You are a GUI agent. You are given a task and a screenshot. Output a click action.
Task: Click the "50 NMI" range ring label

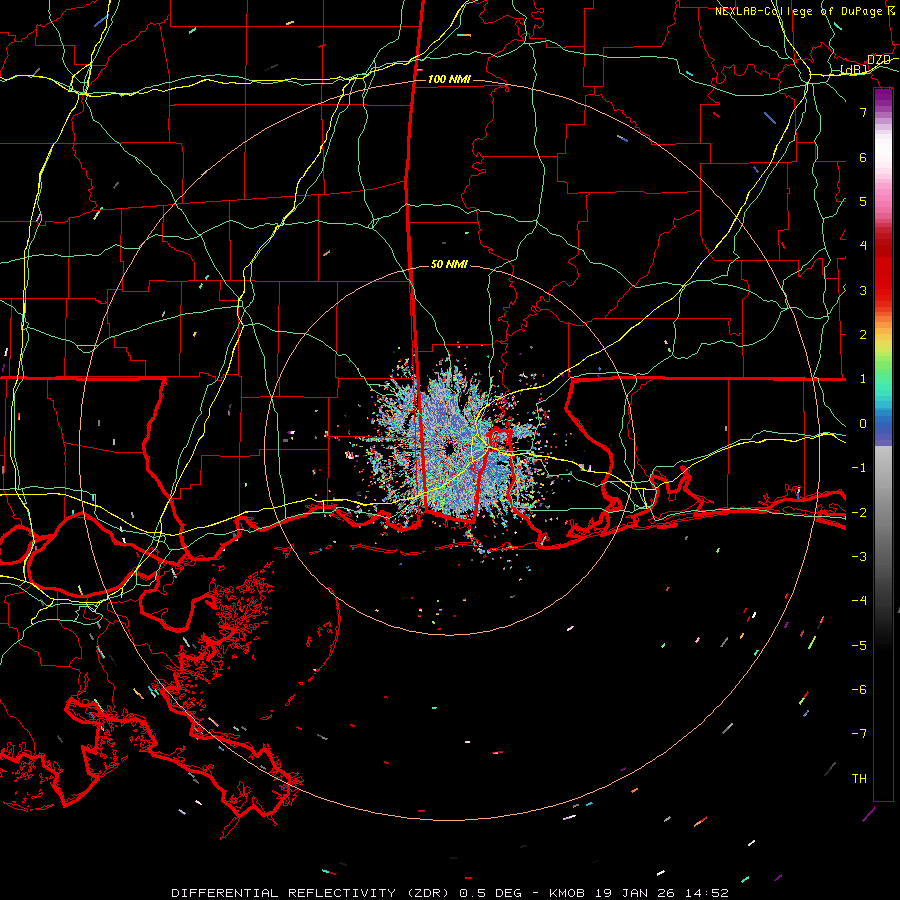(x=449, y=264)
